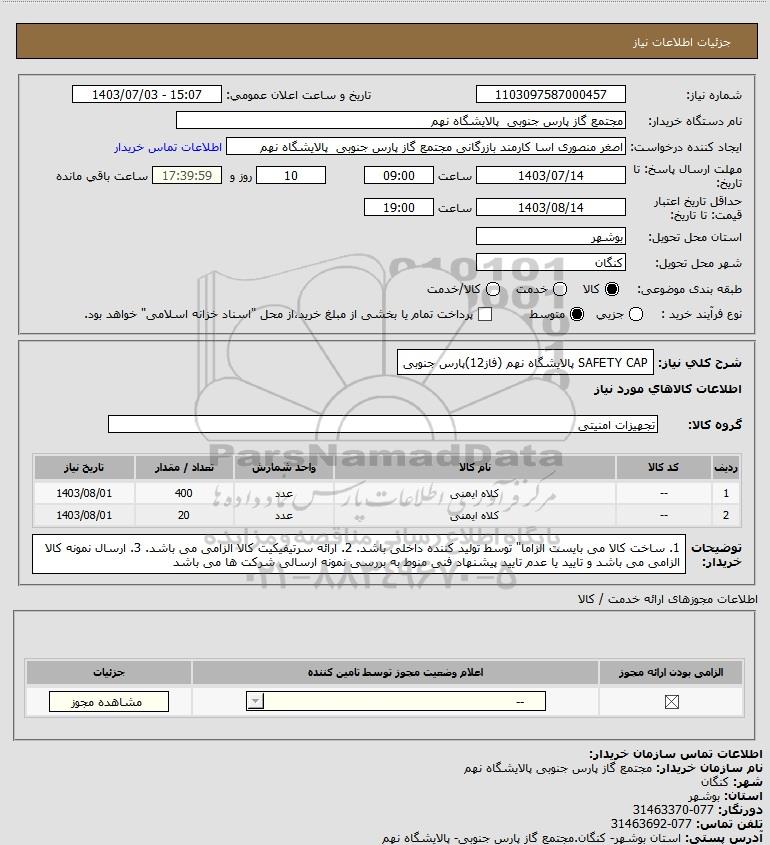Viewport: 770px width, 845px height.
Task: Click the شماره نیاز field 1103097587000457
Action: (x=551, y=94)
